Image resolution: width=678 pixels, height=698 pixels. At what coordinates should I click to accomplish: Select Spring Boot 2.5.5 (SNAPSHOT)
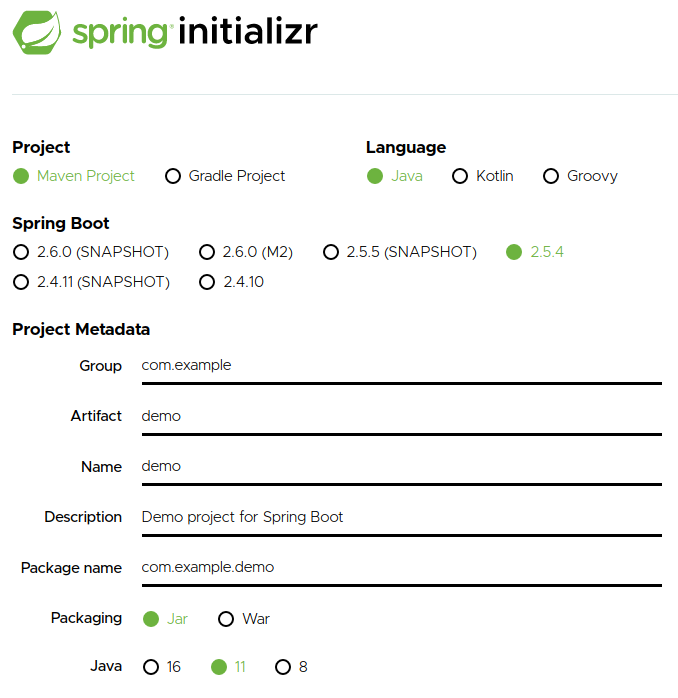pyautogui.click(x=331, y=252)
